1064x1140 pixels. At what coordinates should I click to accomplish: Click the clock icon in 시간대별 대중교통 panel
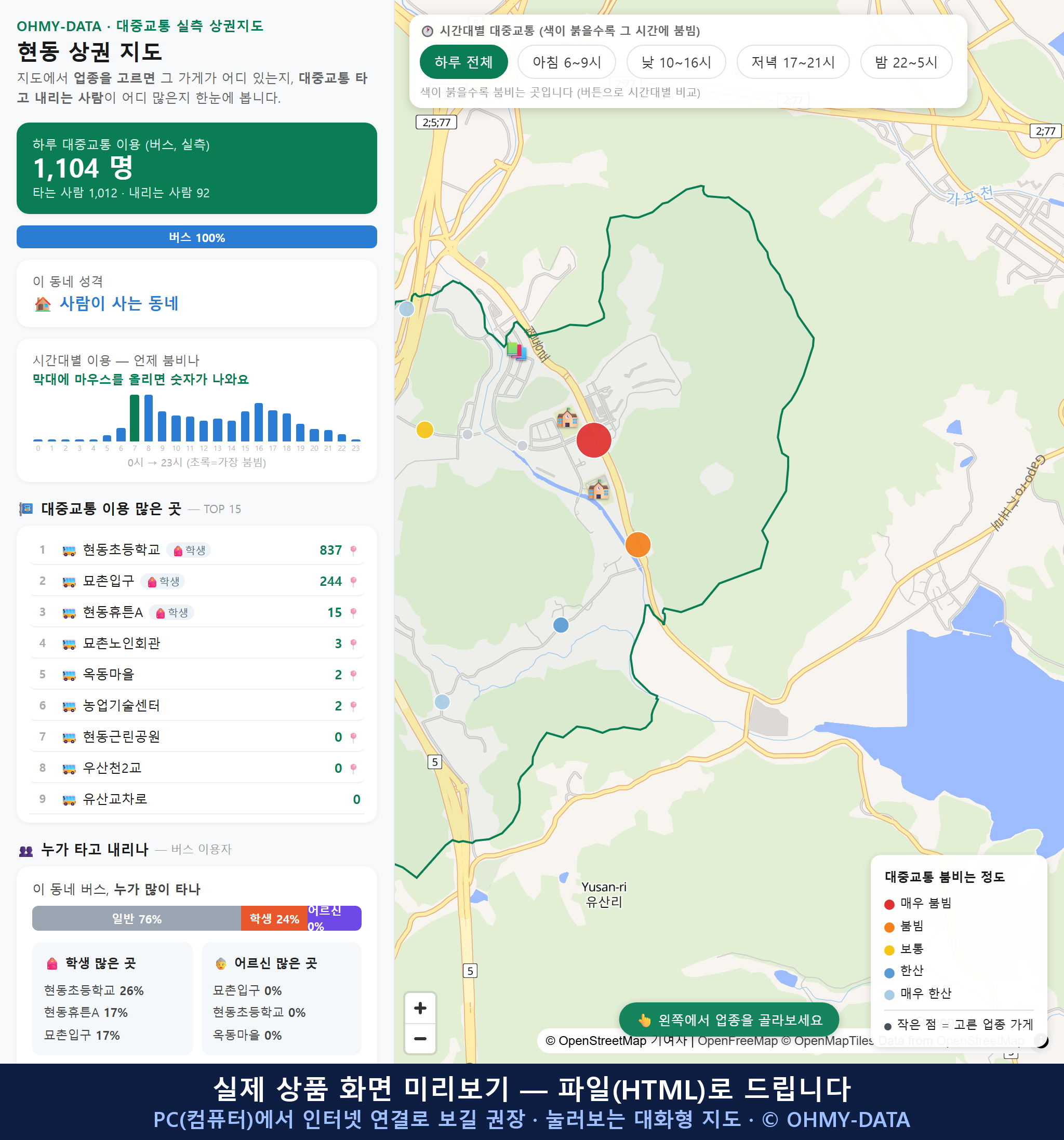point(428,31)
